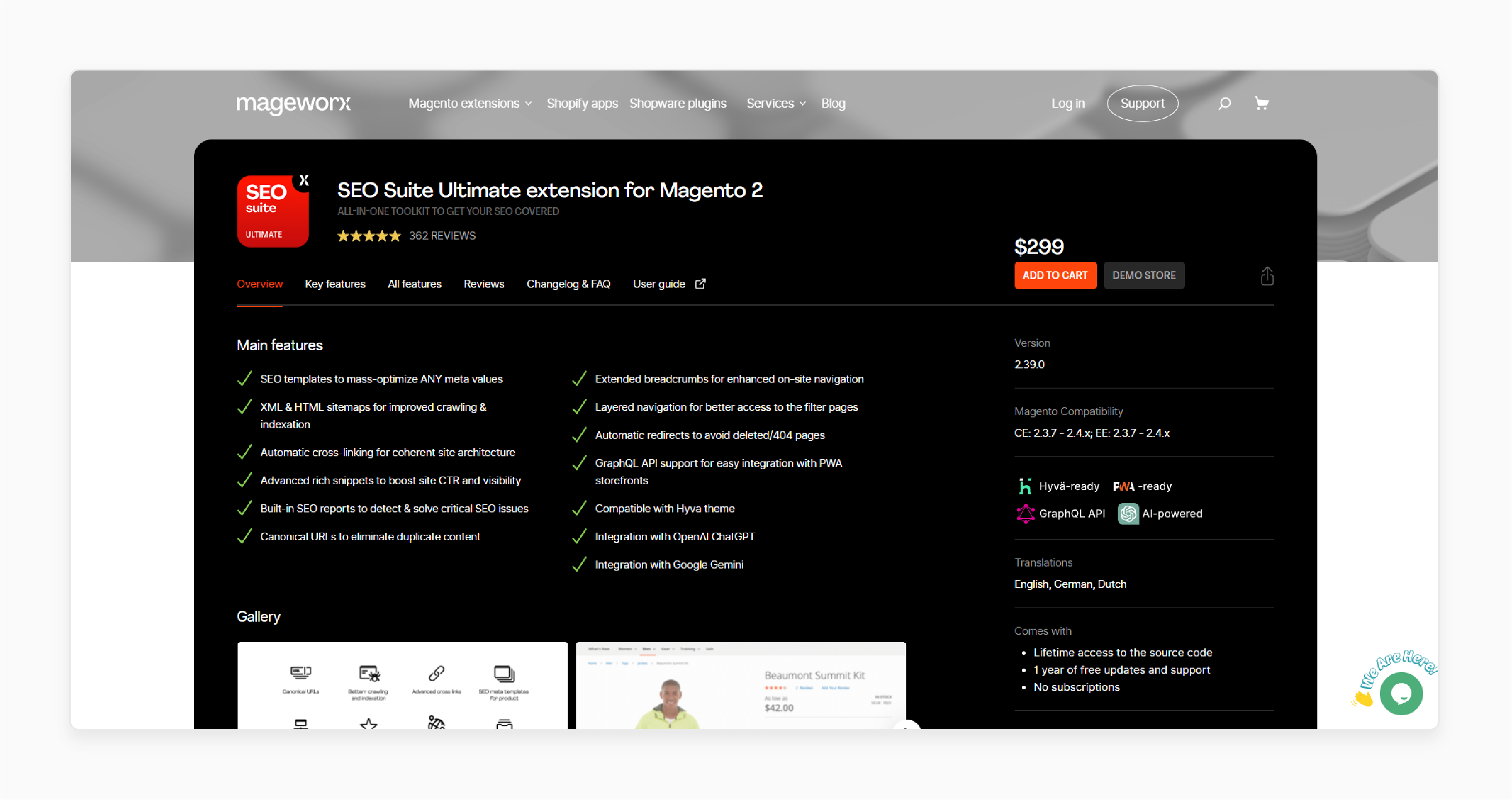Click the GraphQL API icon badge
The width and height of the screenshot is (1512, 800).
(1026, 513)
